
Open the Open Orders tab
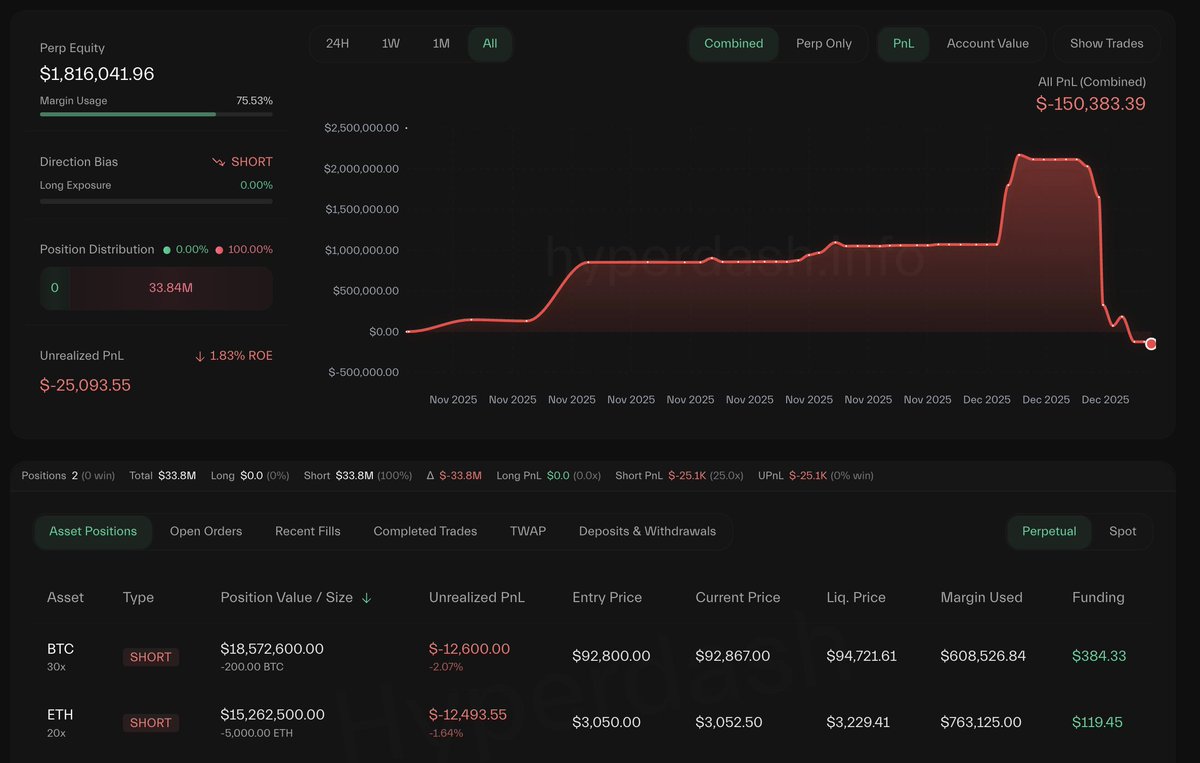click(206, 531)
